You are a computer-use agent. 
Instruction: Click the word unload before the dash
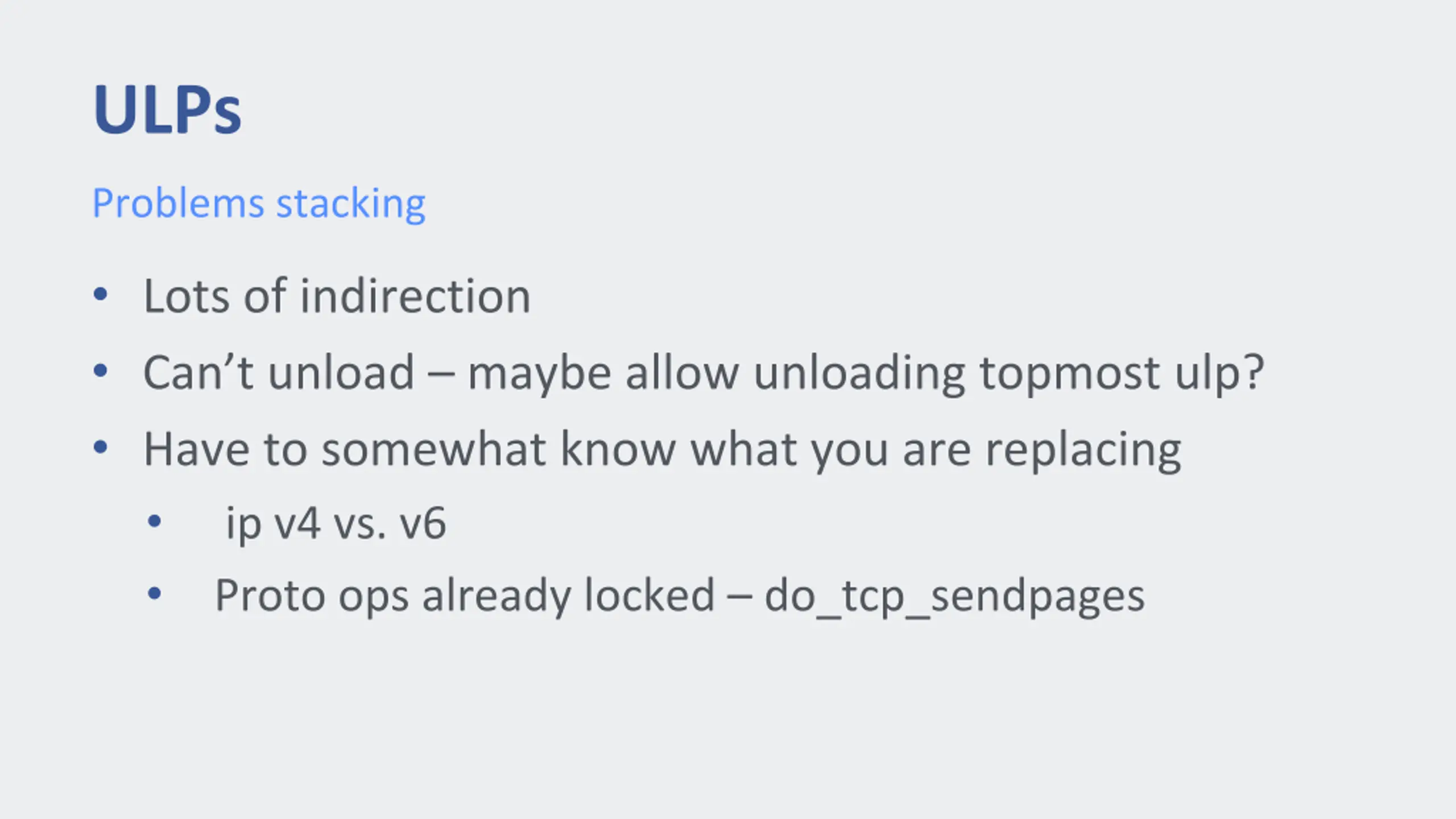pos(341,373)
